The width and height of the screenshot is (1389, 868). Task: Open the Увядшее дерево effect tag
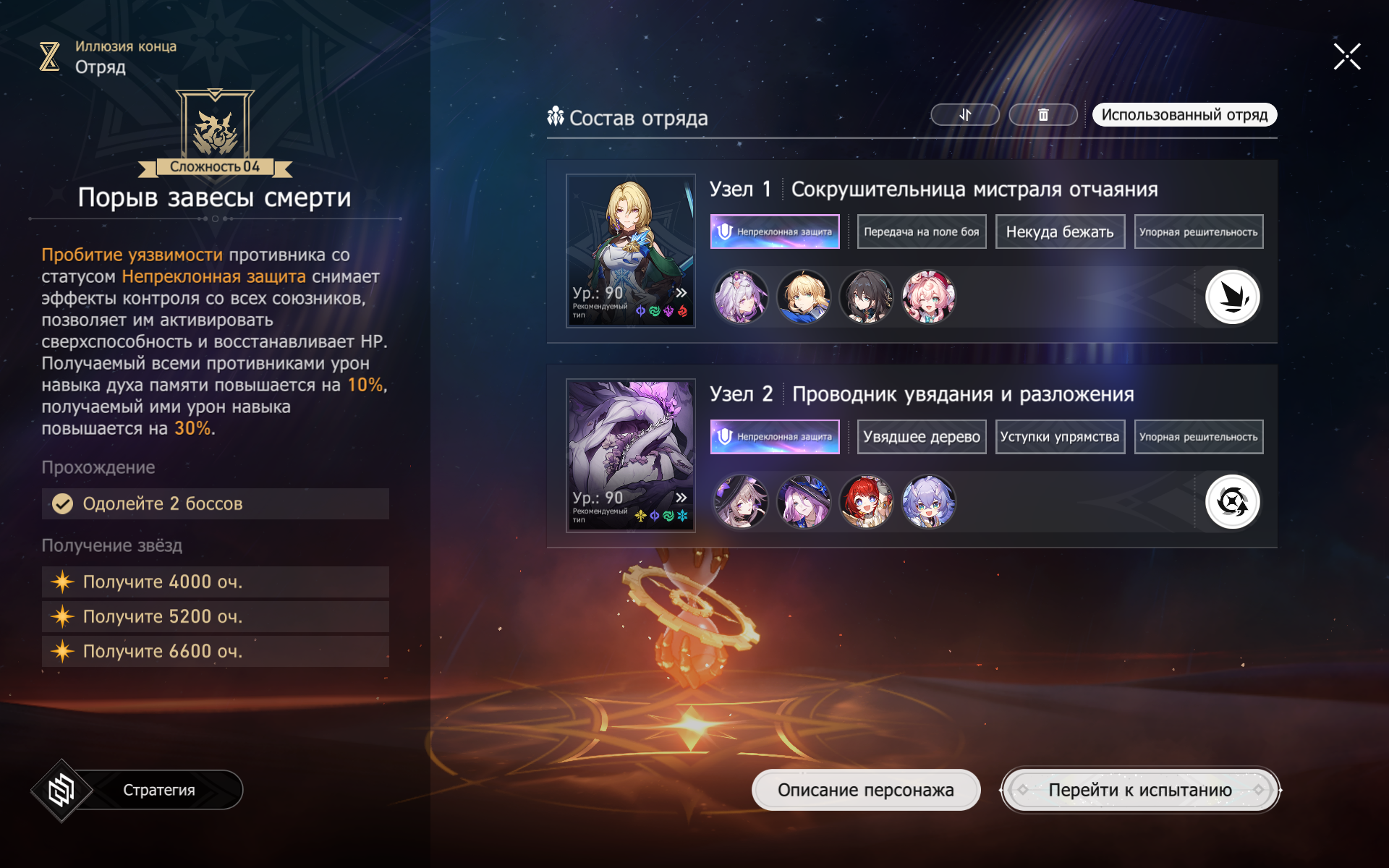[x=922, y=437]
